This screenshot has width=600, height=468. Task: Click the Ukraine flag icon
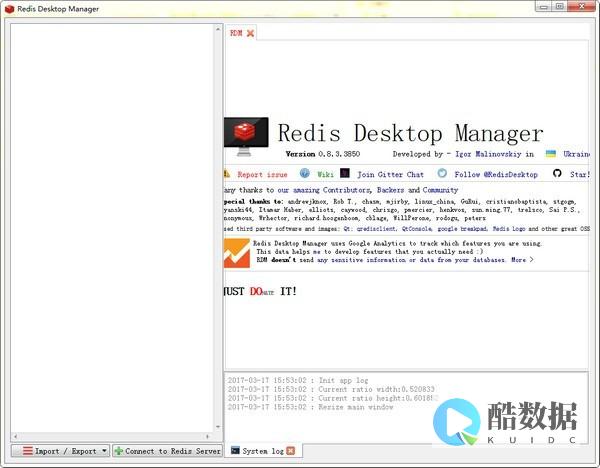point(551,153)
